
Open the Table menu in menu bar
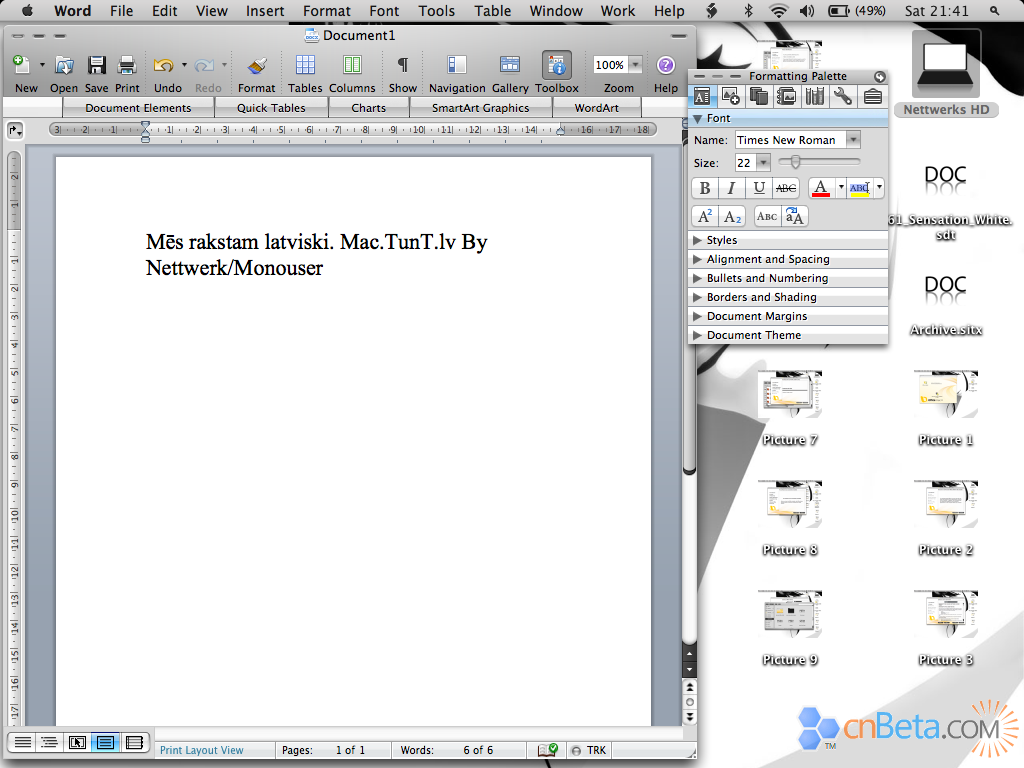492,11
